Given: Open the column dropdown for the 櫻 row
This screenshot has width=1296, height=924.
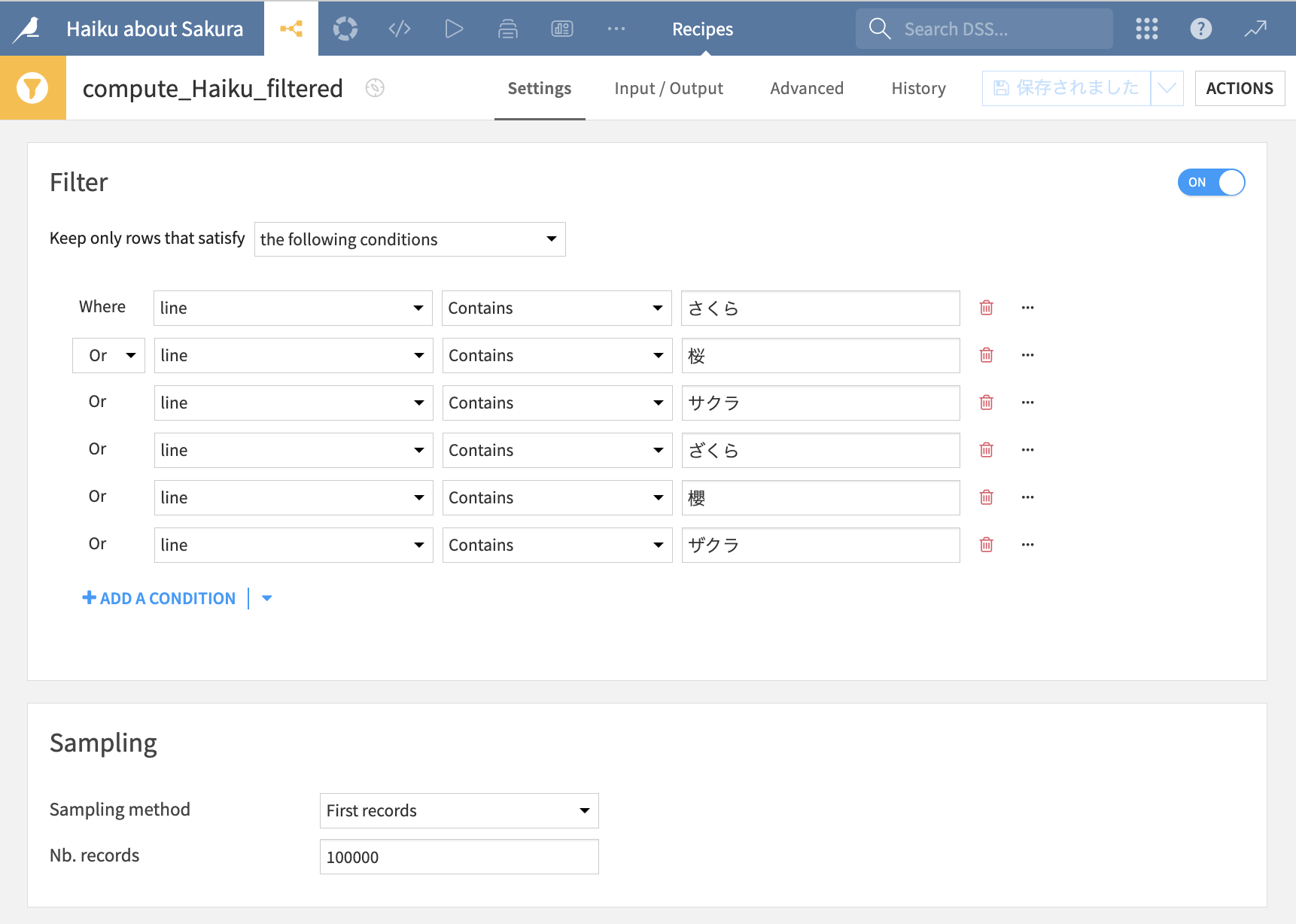Looking at the screenshot, I should [294, 497].
